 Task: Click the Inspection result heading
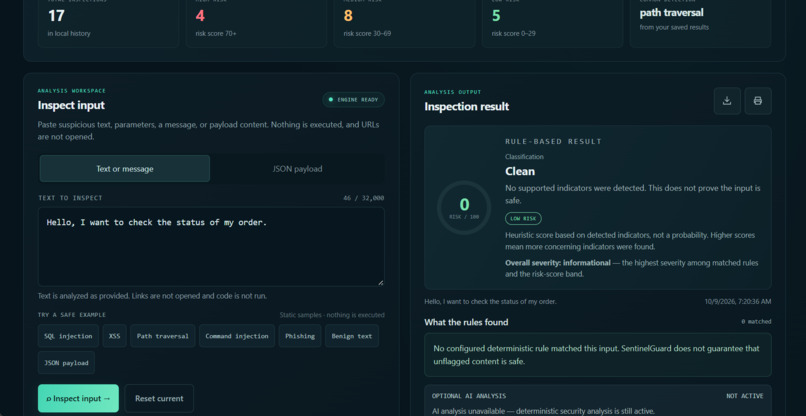(467, 106)
